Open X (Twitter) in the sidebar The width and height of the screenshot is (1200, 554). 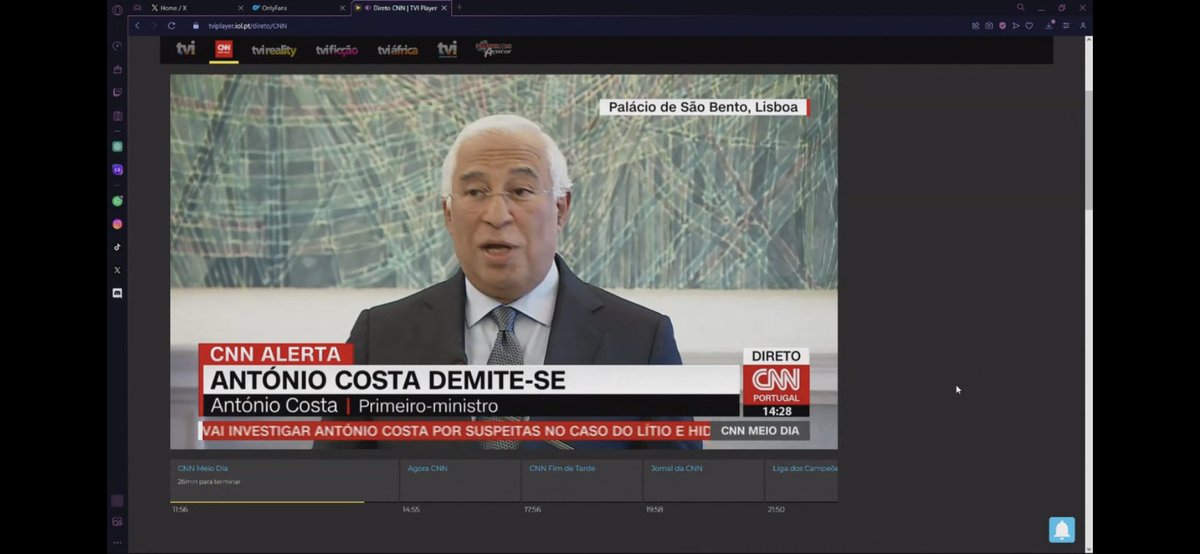click(x=117, y=270)
